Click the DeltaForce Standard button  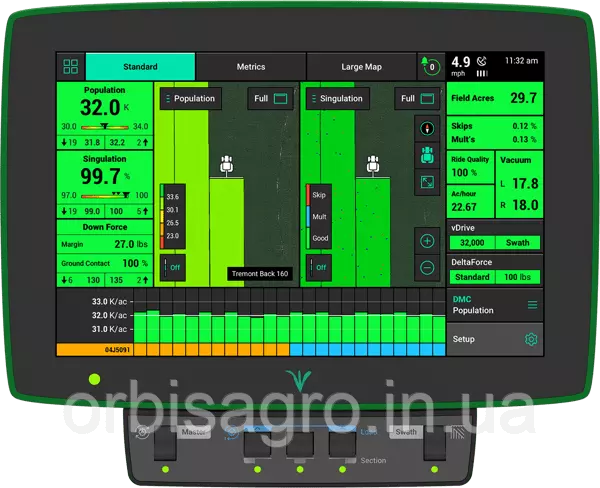point(471,277)
